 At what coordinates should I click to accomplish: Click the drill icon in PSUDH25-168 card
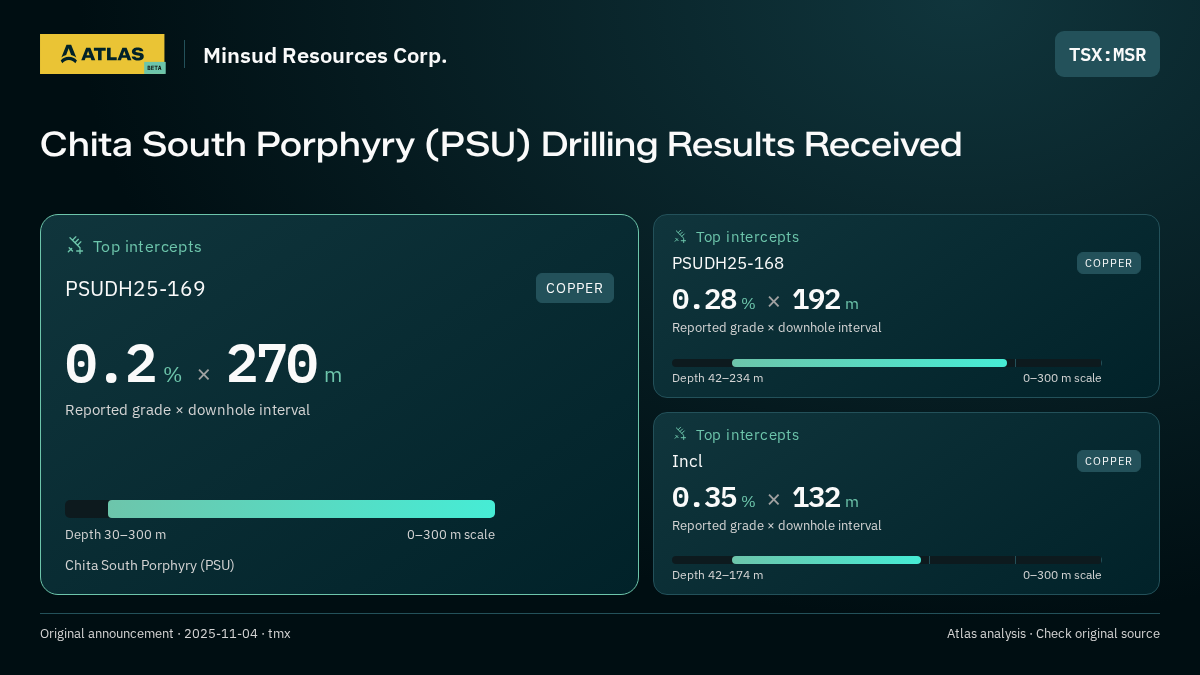click(680, 237)
